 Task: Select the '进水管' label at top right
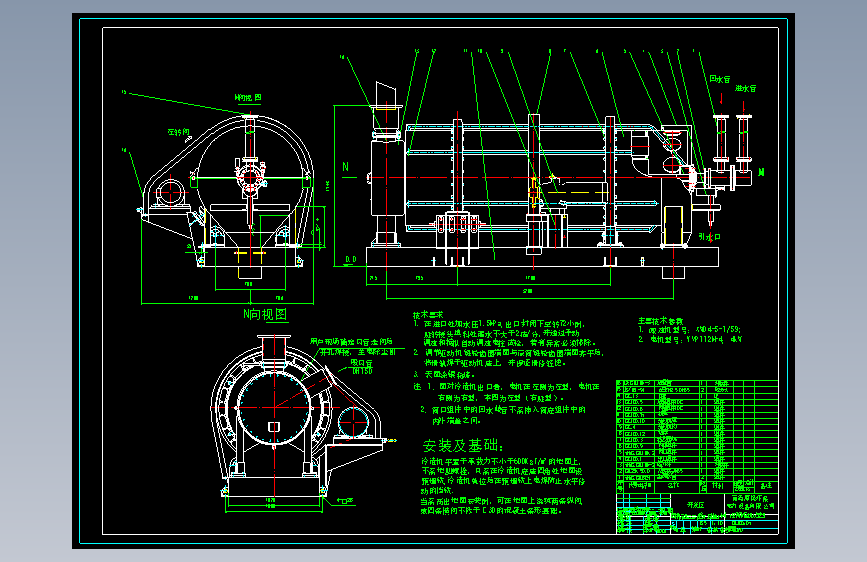click(745, 89)
